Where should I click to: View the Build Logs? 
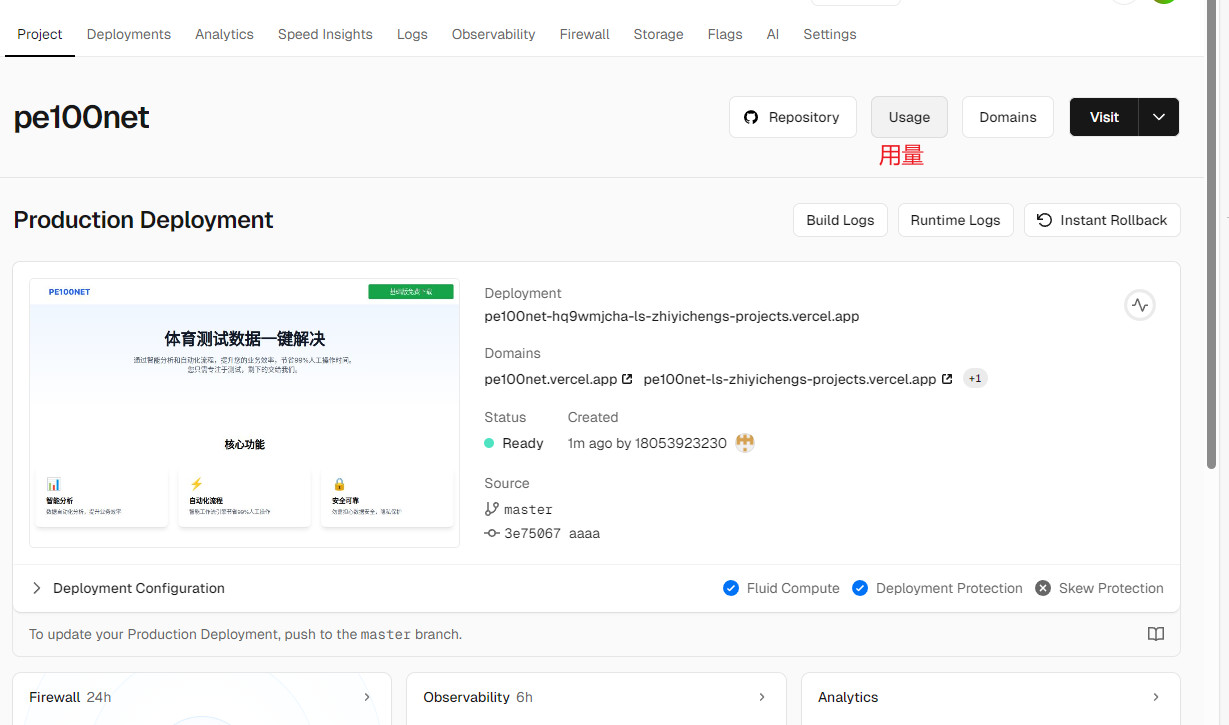840,220
